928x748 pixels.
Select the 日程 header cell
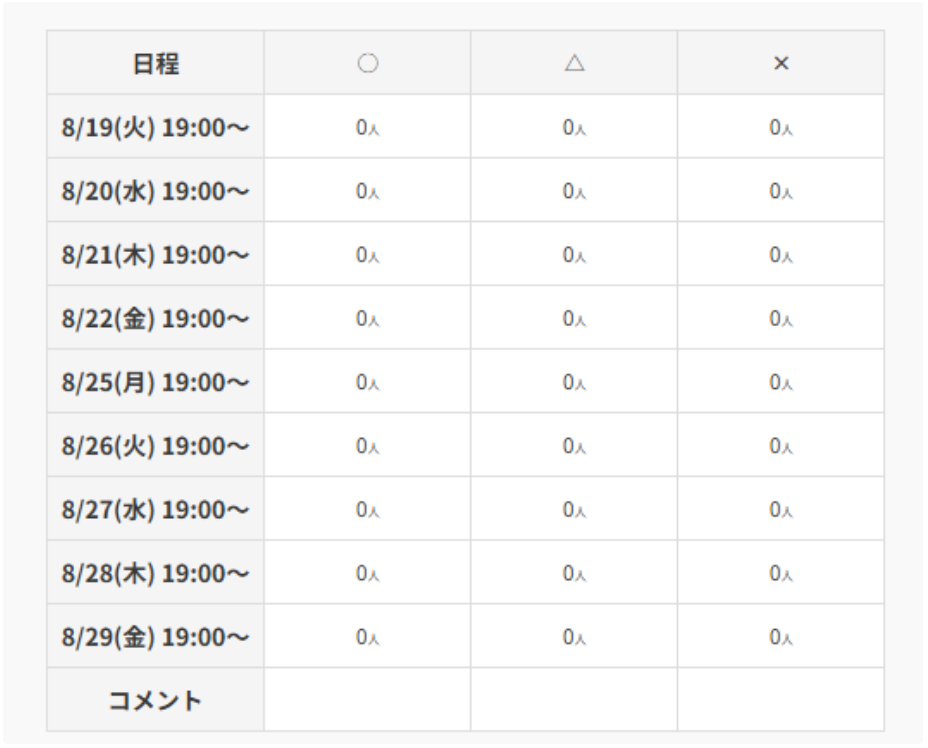pos(156,63)
